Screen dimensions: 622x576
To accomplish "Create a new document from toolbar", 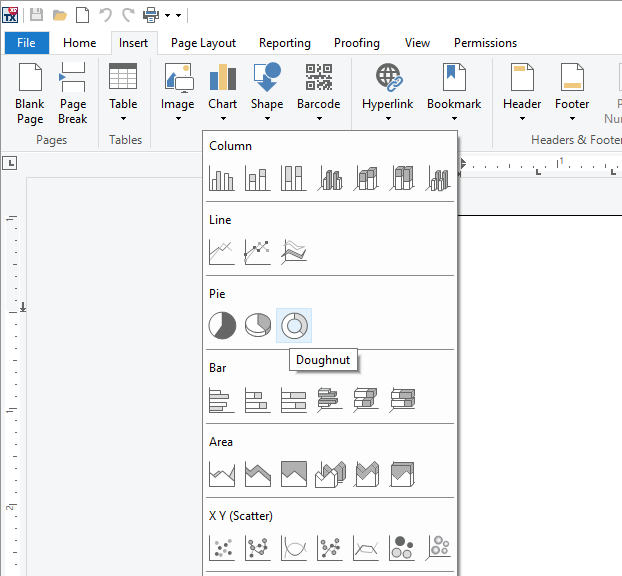I will 83,15.
